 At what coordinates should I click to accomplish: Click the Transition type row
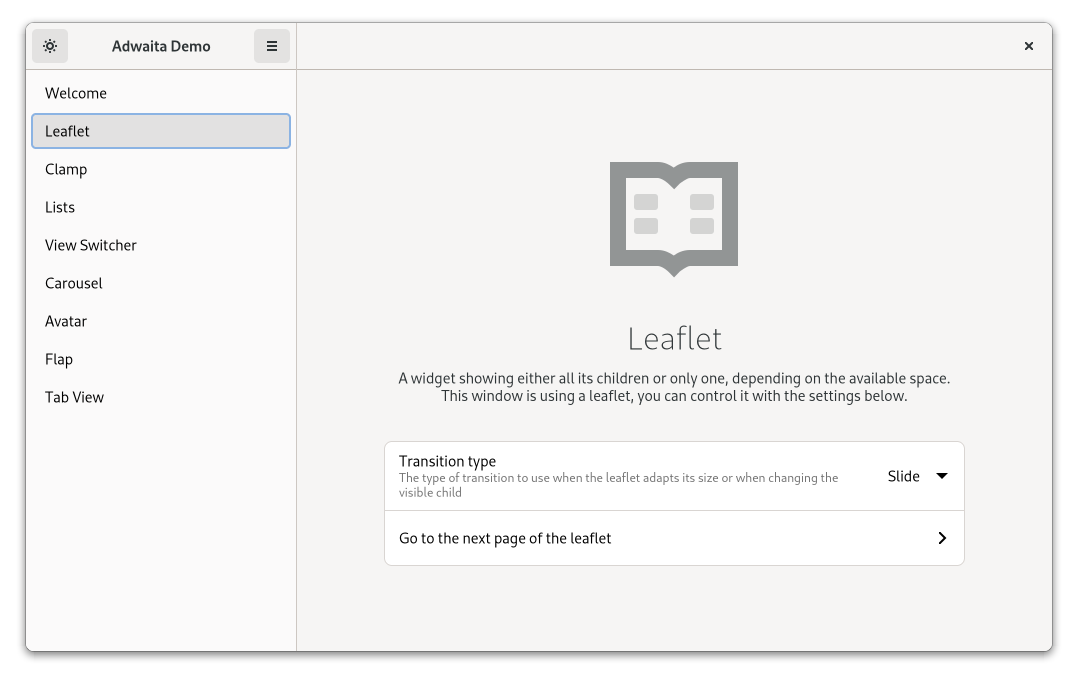[x=620, y=476]
